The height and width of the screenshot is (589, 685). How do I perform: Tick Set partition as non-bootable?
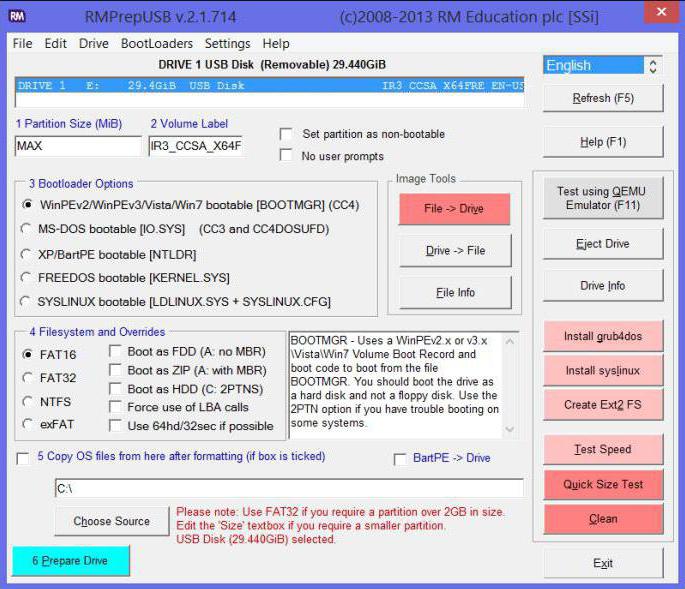pos(286,134)
